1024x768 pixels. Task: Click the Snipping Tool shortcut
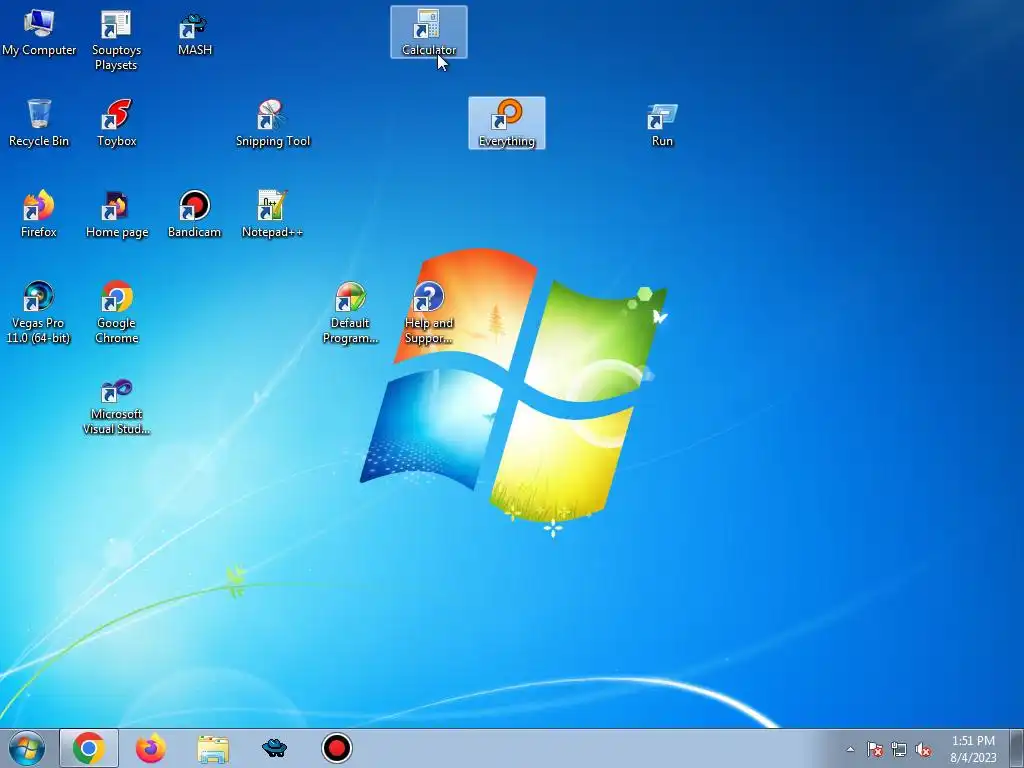[272, 123]
